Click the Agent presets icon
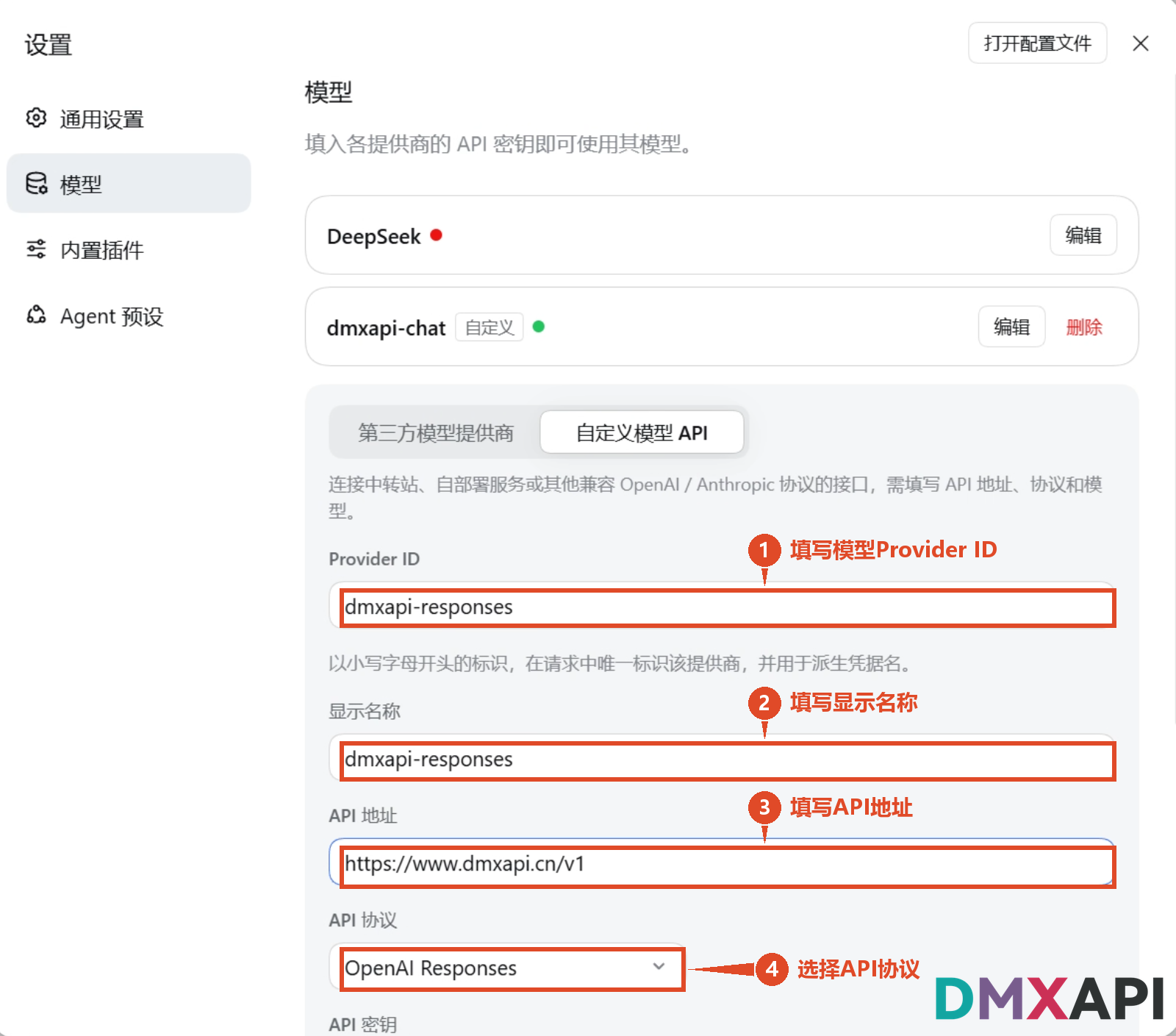This screenshot has width=1176, height=1036. [x=36, y=315]
